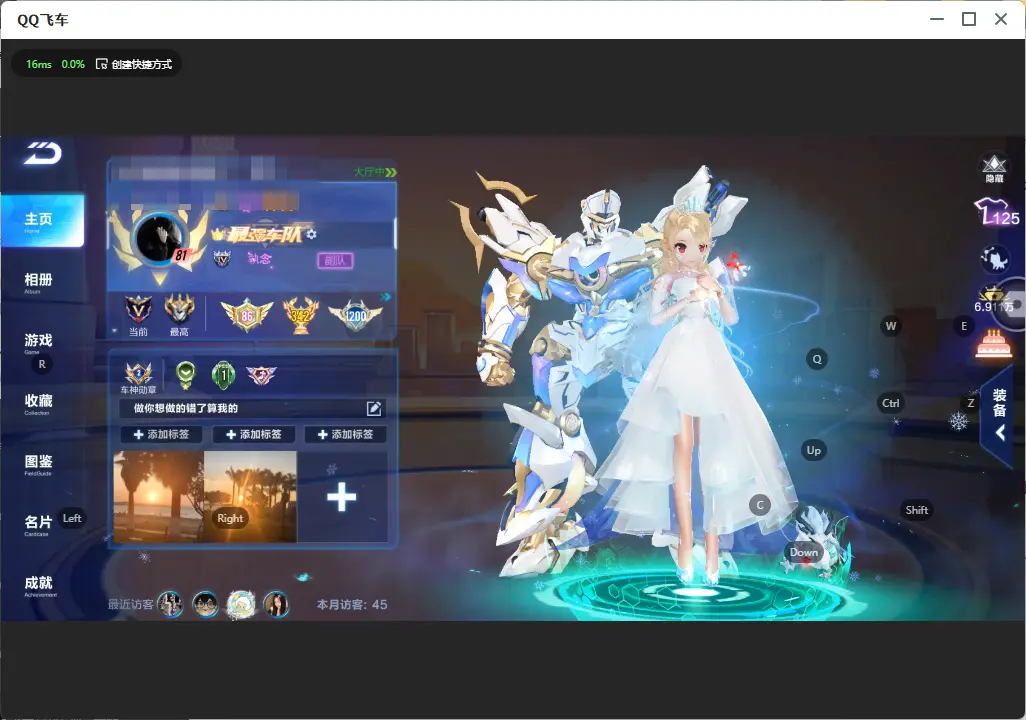Click the crown icon with 6.91万

point(994,300)
